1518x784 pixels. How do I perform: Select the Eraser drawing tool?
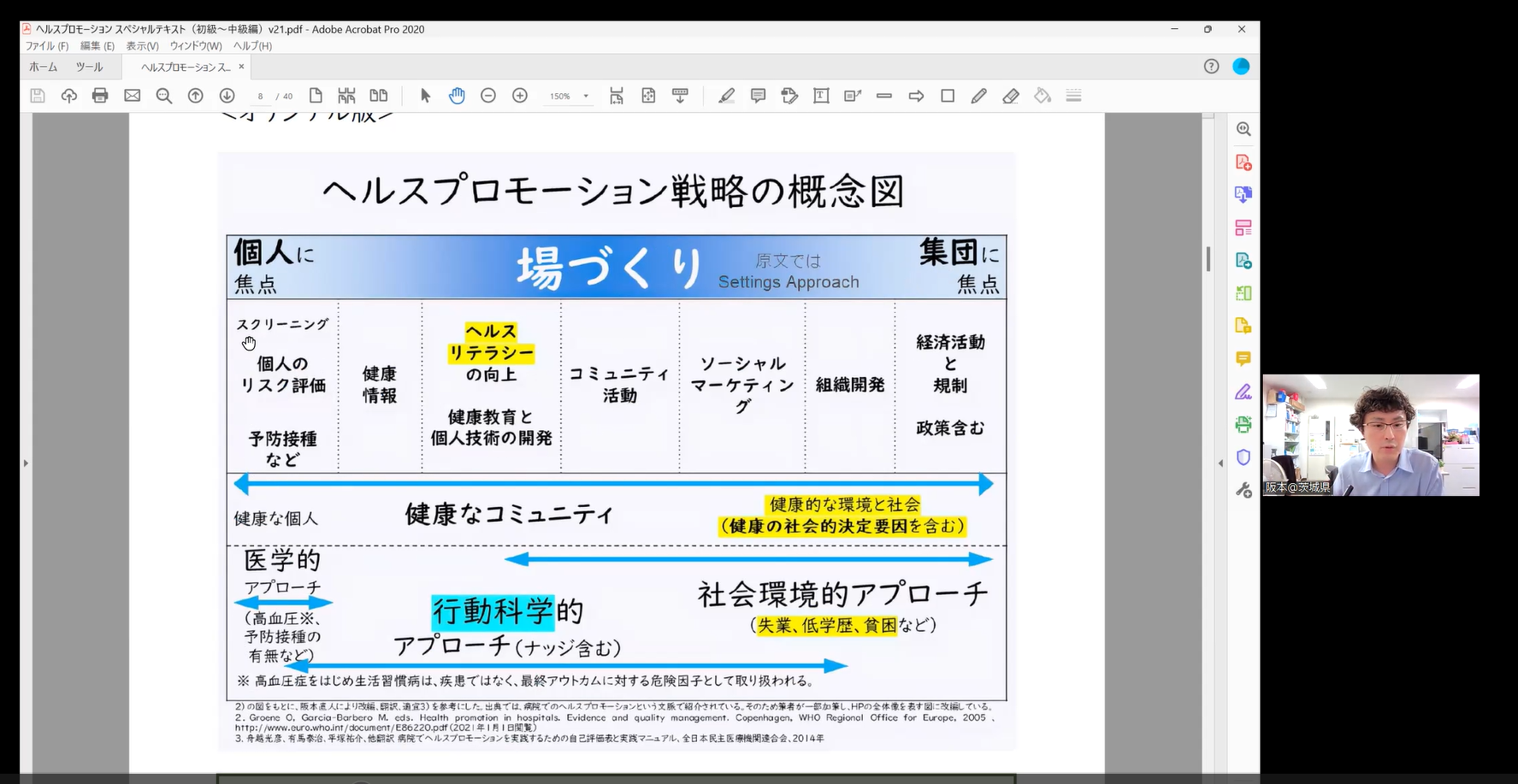(1011, 96)
